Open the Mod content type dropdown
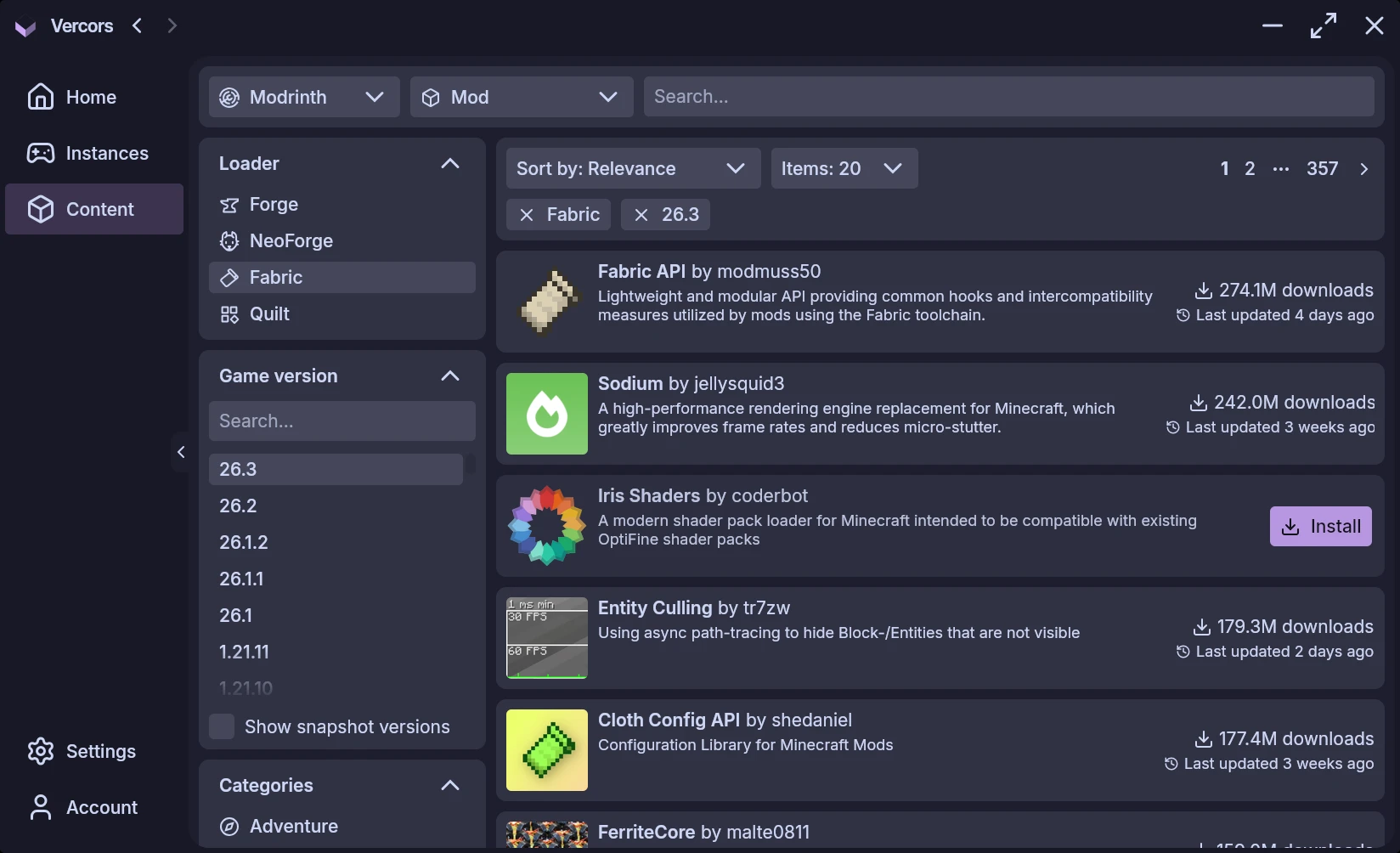The image size is (1400, 853). coord(522,97)
